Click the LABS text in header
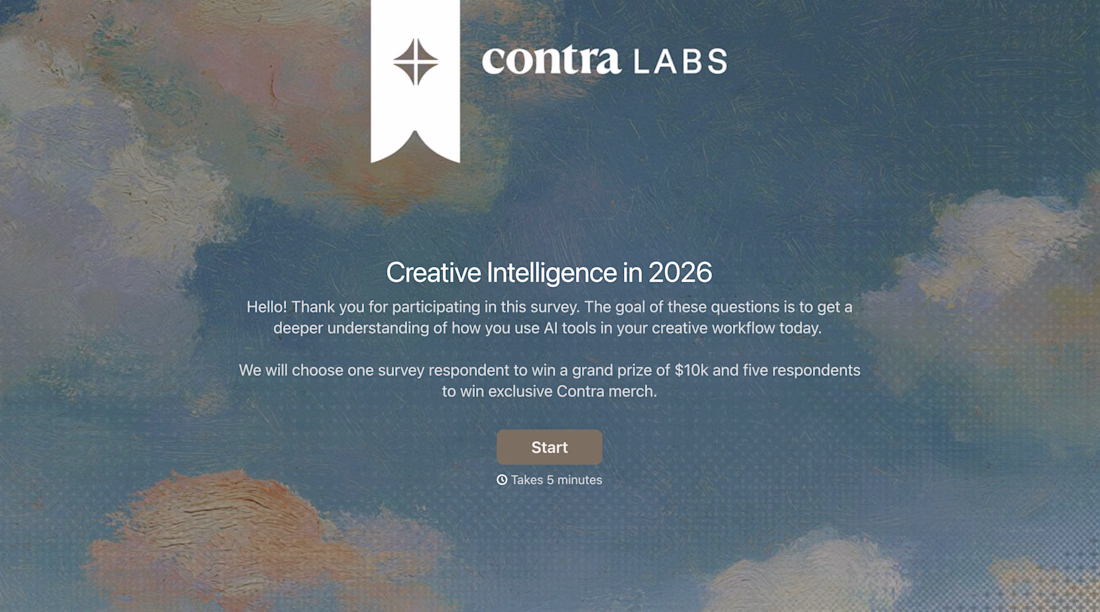1100x612 pixels. click(x=680, y=62)
